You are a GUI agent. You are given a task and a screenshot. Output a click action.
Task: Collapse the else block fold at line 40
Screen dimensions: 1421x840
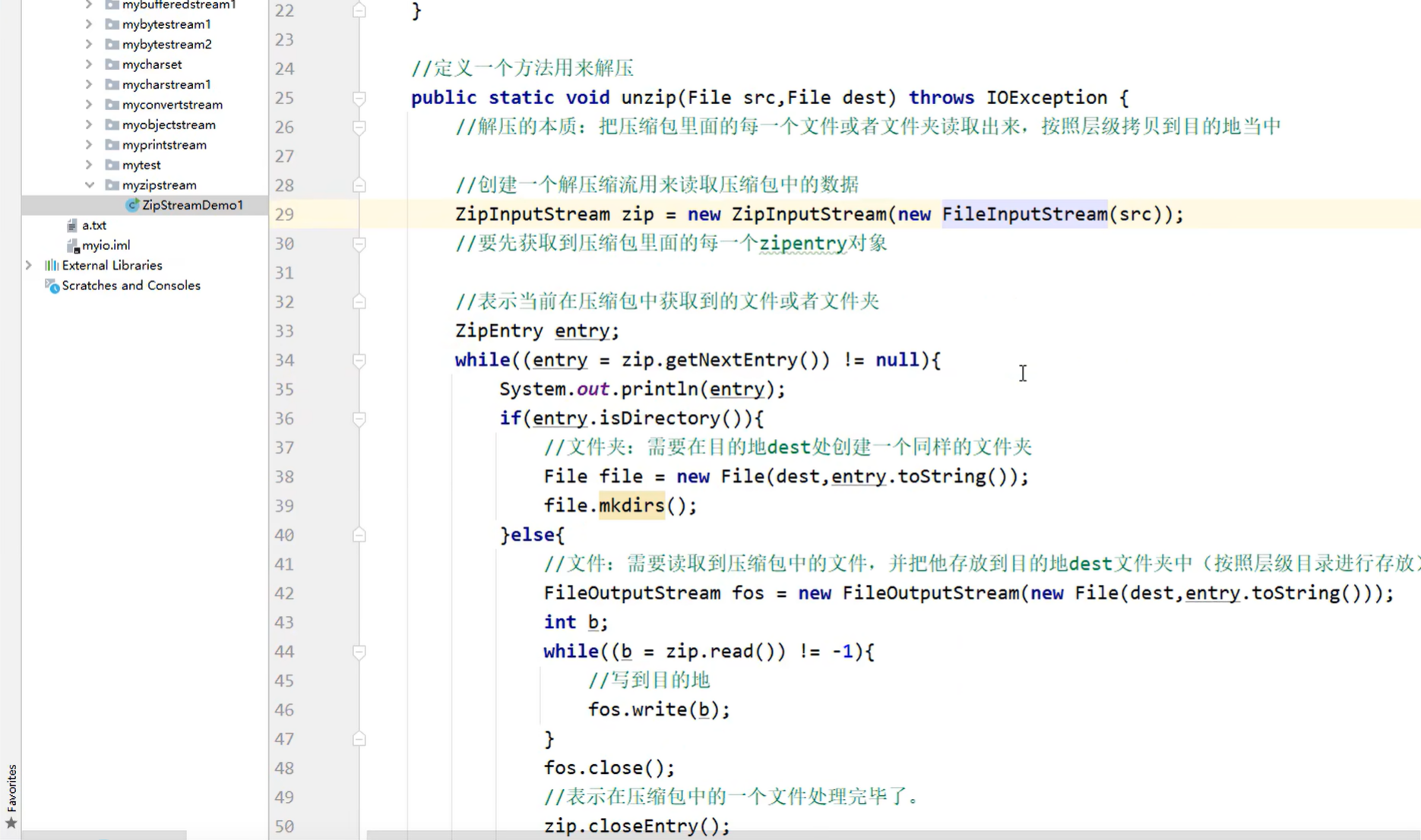click(359, 535)
